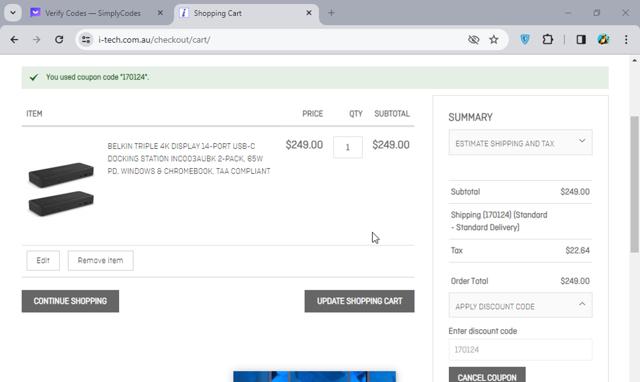Click the Belkin docking station thumbnail

point(61,189)
